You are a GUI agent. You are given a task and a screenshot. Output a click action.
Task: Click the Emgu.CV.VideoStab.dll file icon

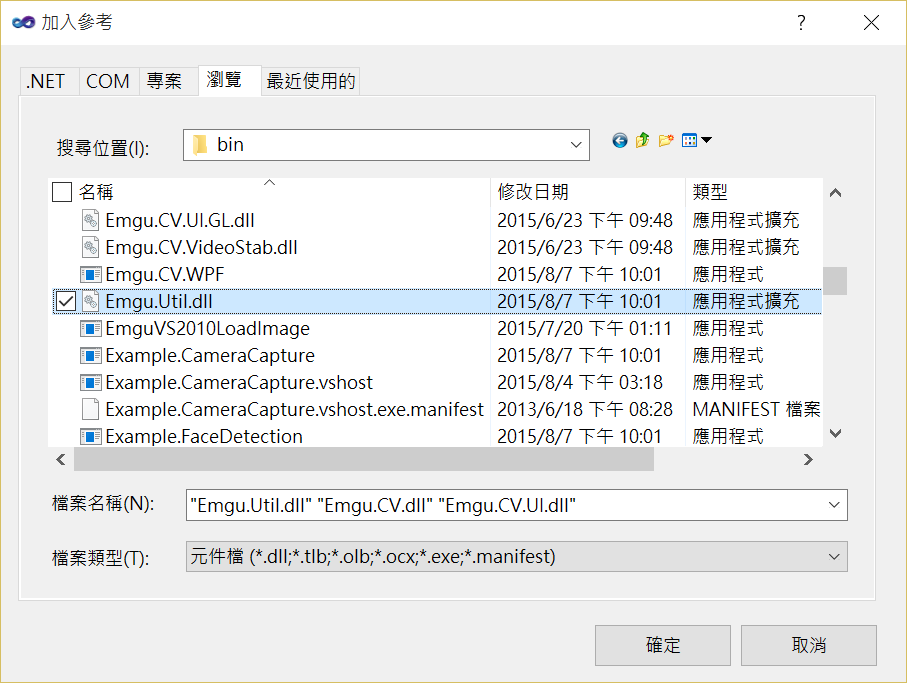[x=90, y=248]
